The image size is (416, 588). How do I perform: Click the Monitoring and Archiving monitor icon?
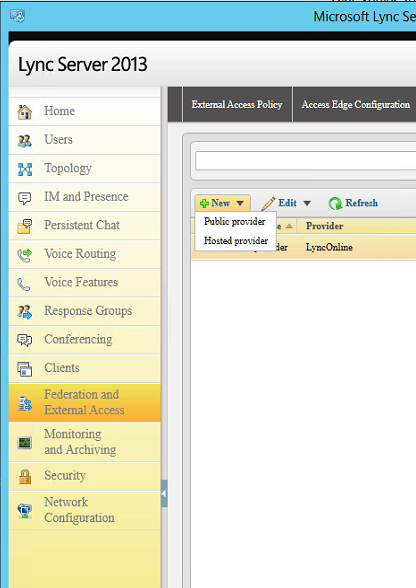[x=25, y=443]
